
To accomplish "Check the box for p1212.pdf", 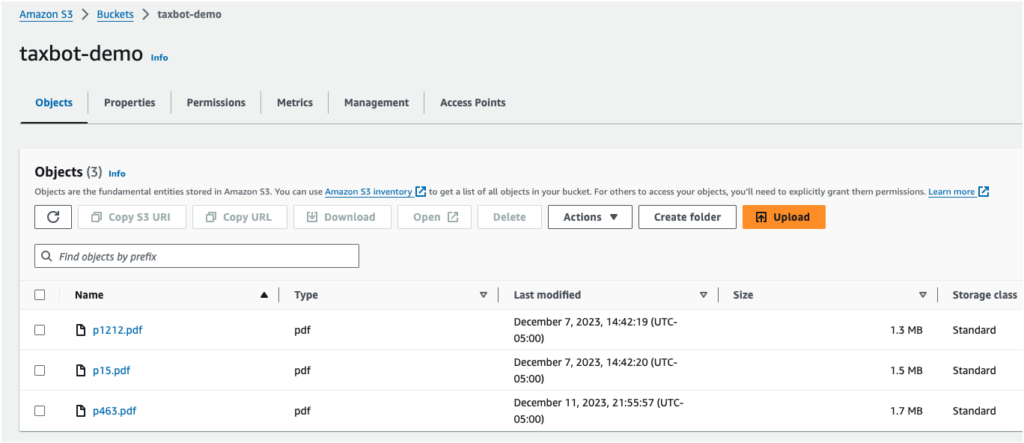I will pos(40,330).
